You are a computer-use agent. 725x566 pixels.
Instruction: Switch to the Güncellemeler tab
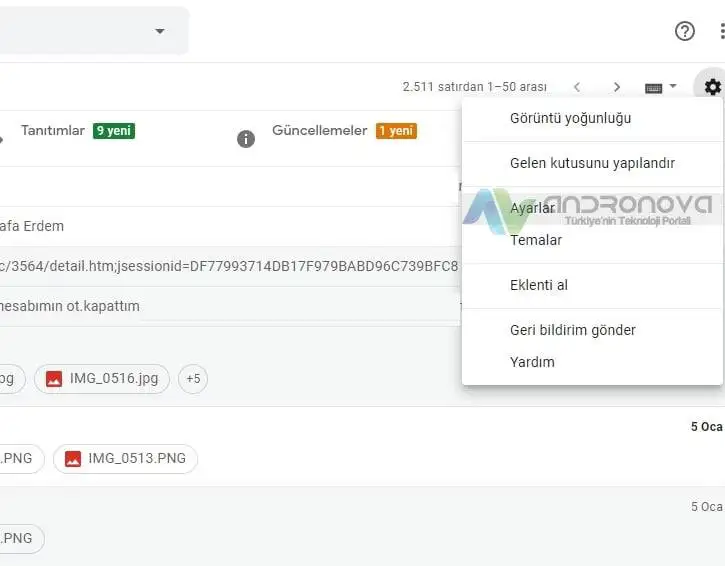[319, 130]
